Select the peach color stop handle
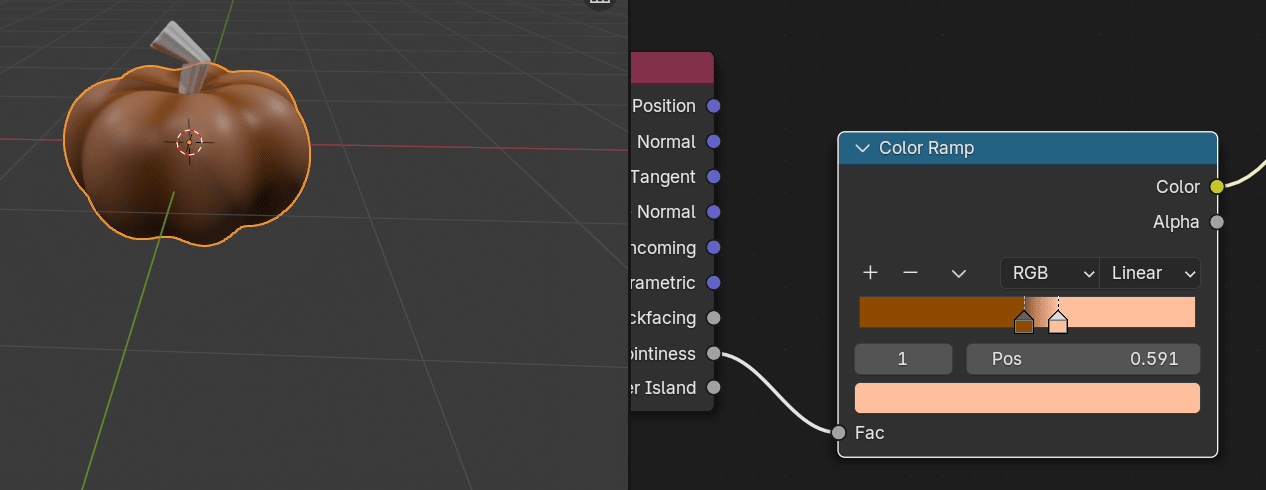The image size is (1266, 490). pyautogui.click(x=1058, y=323)
